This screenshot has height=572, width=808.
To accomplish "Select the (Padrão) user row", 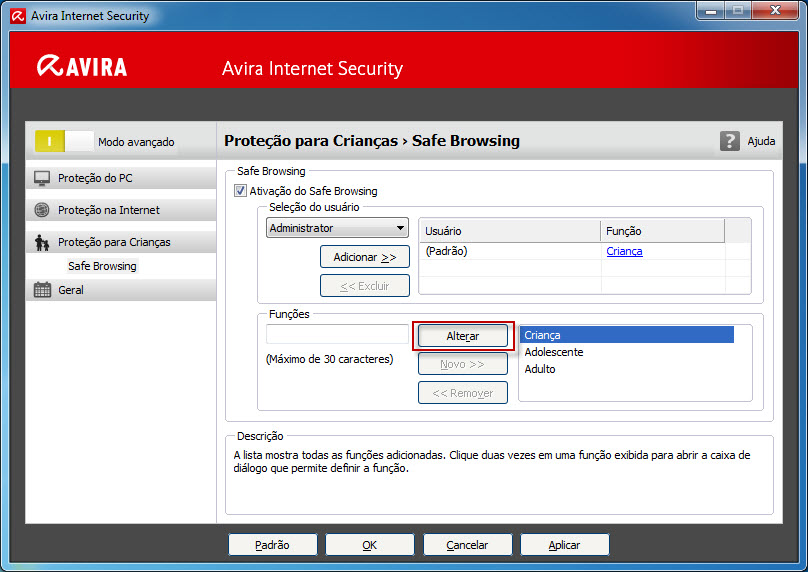I will [x=572, y=251].
